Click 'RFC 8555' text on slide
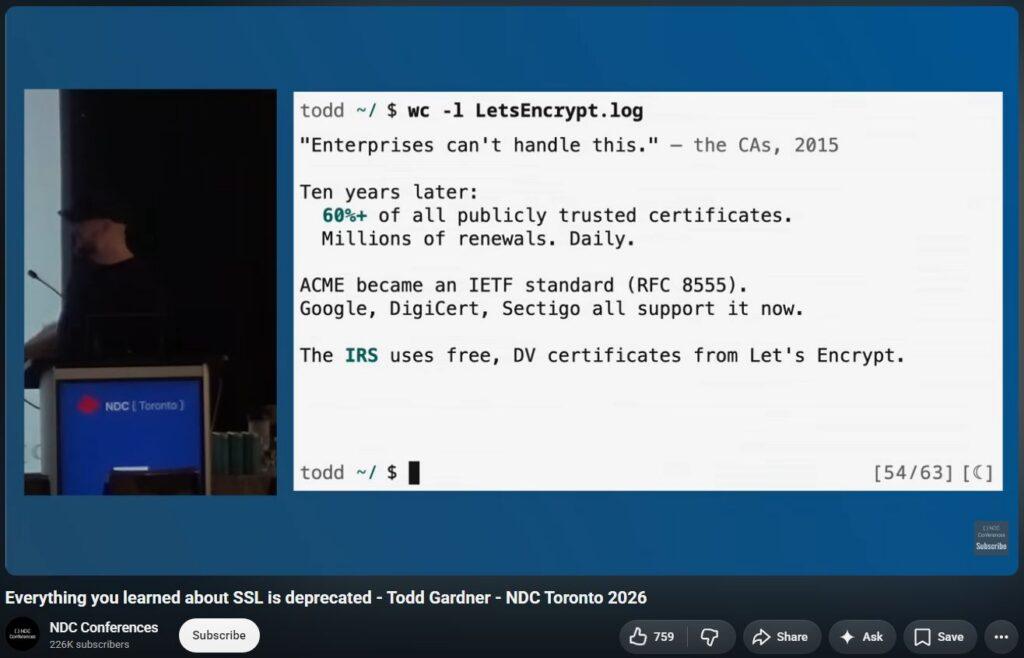 (682, 285)
